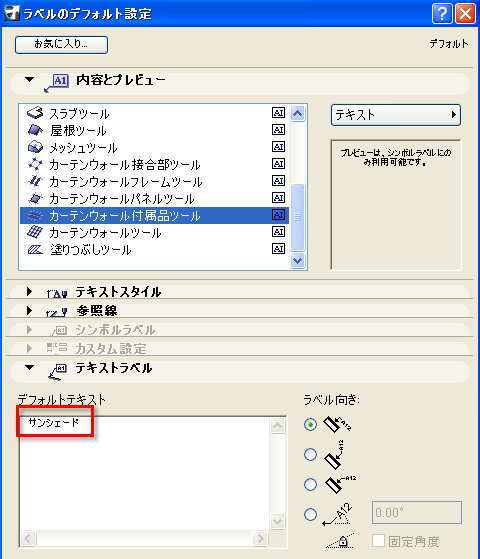Click the curtain wall tool grid icon
480x559 pixels.
35,232
